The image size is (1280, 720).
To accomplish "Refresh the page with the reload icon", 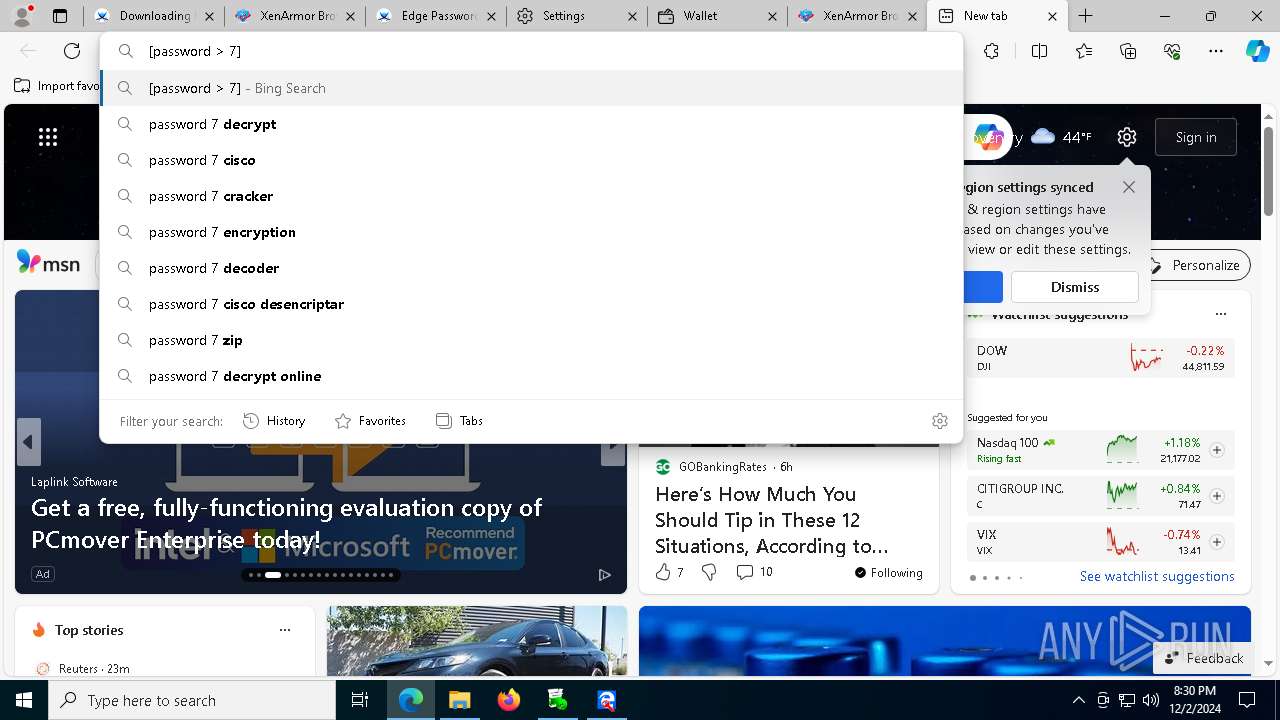I will coord(72,51).
